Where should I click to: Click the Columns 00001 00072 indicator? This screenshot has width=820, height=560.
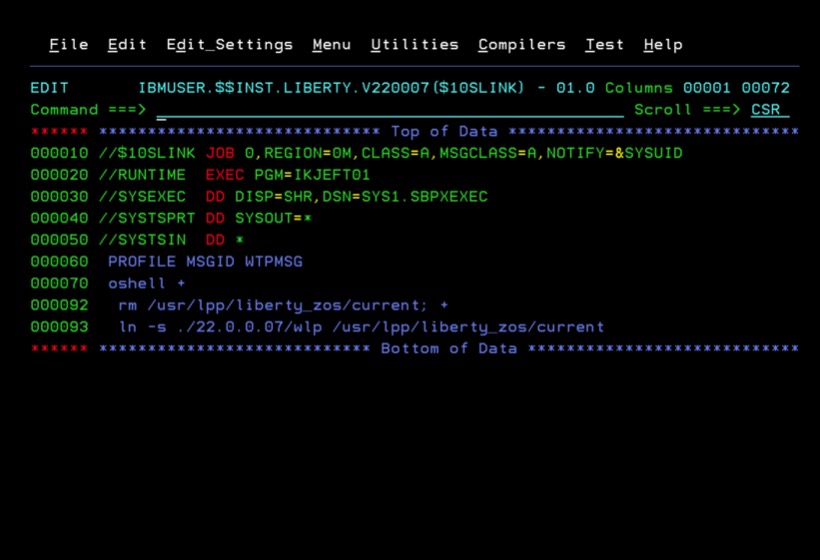697,88
